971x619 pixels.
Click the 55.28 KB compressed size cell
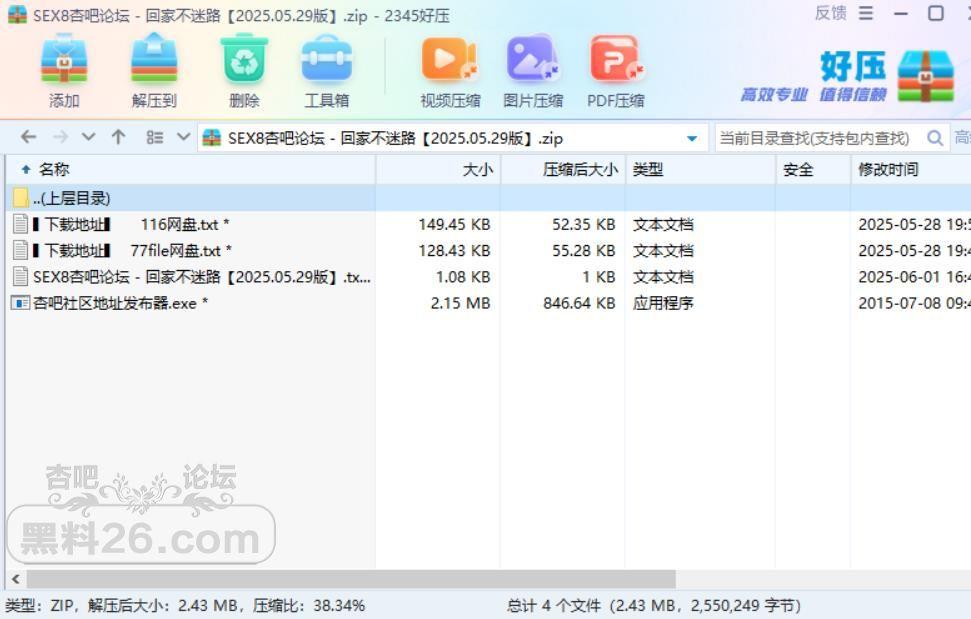coord(583,251)
